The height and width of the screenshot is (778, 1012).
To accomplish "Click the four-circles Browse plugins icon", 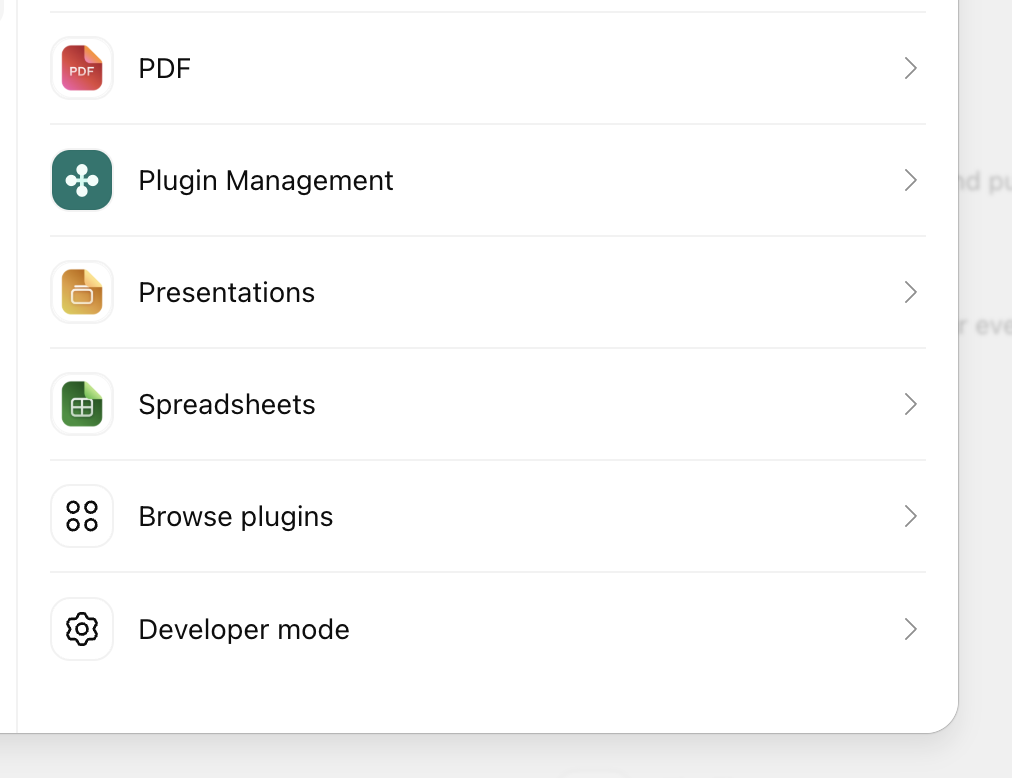I will 82,516.
